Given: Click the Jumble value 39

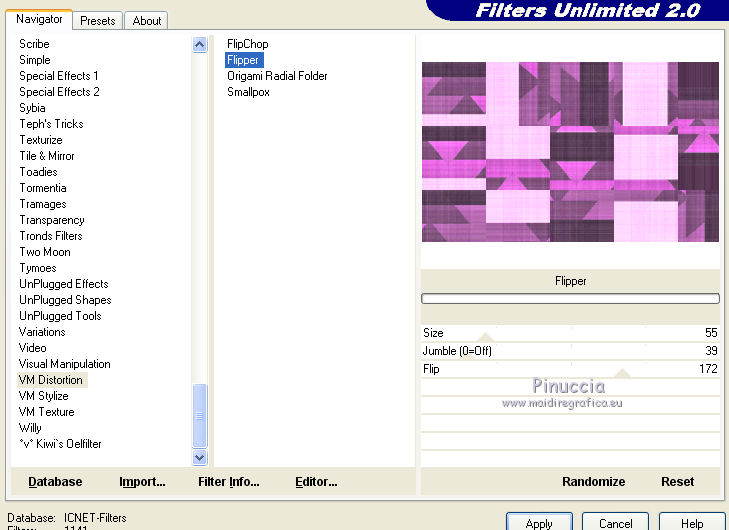Looking at the screenshot, I should tap(711, 351).
